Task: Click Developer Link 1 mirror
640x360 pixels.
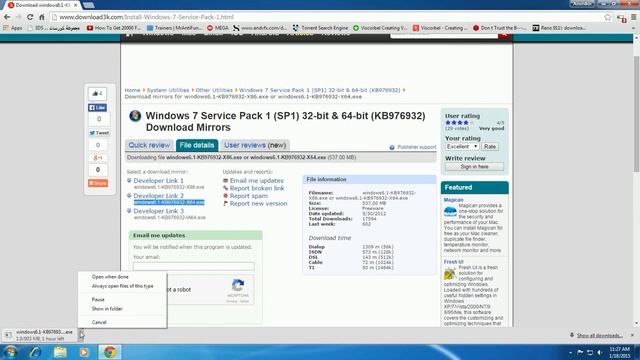Action: tap(158, 180)
